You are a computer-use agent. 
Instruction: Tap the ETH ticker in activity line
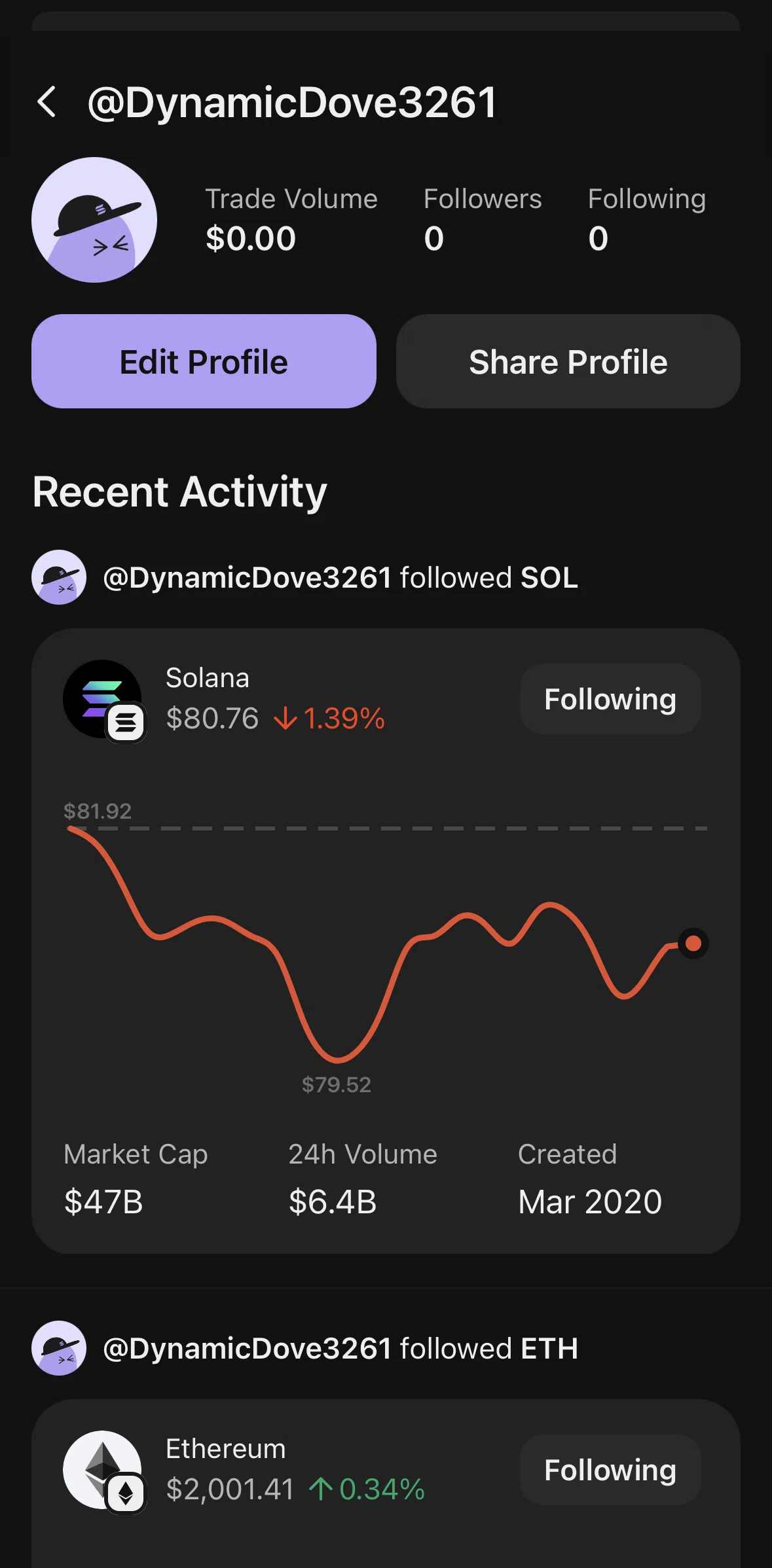point(549,1349)
